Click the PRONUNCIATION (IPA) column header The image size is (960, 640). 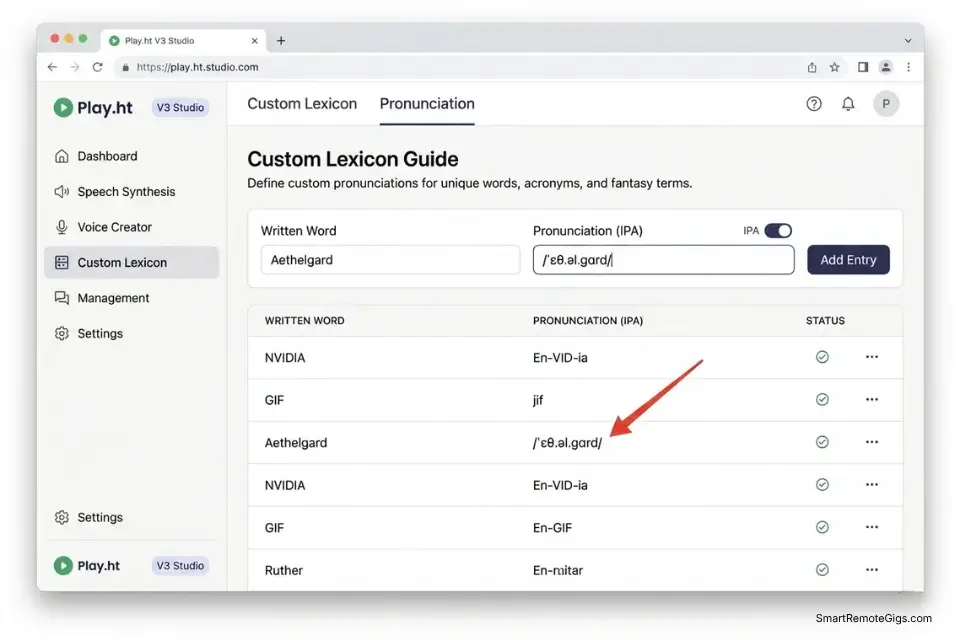click(588, 321)
